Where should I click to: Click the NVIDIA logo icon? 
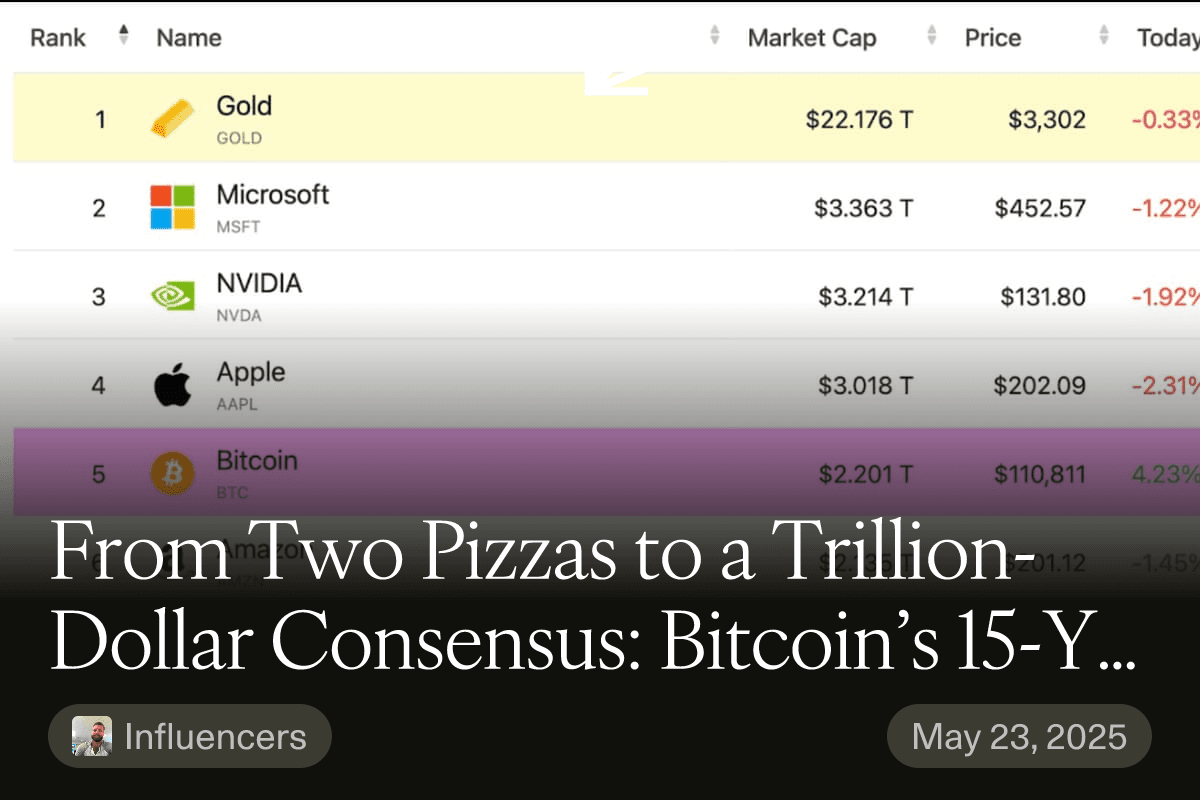coord(172,296)
